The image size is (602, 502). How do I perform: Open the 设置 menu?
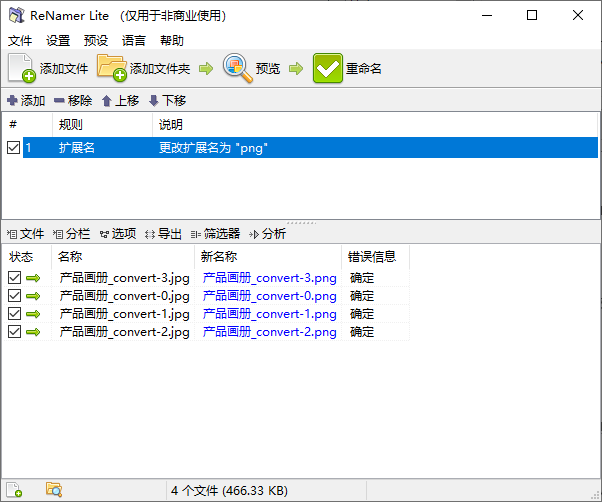pos(58,40)
